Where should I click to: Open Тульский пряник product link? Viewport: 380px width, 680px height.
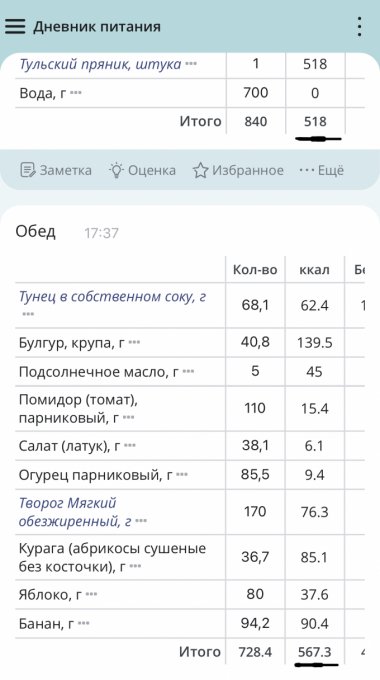tap(100, 64)
